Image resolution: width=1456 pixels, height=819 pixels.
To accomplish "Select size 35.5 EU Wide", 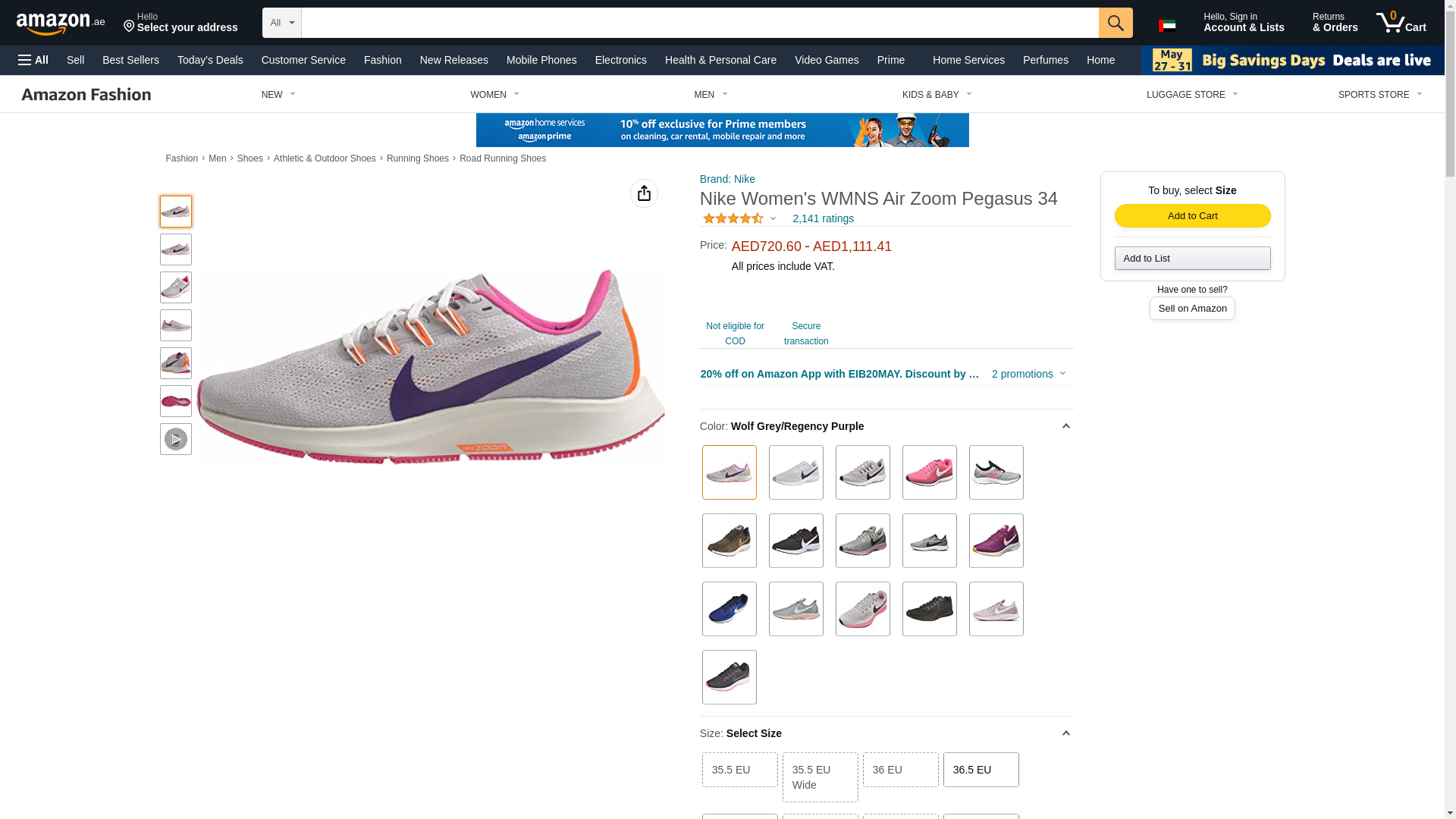I will point(820,777).
